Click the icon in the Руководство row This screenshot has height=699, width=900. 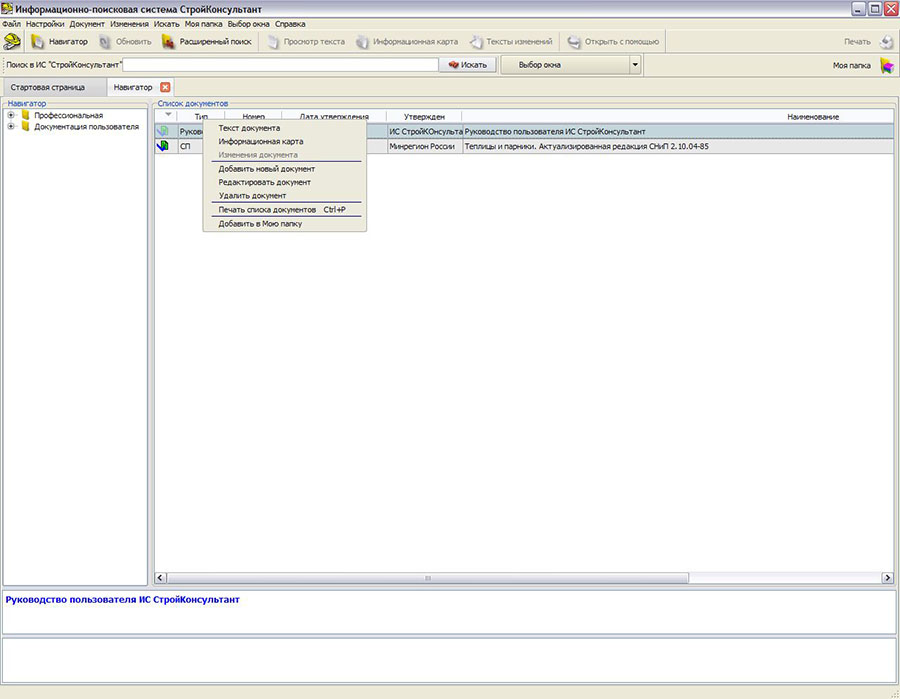click(162, 131)
